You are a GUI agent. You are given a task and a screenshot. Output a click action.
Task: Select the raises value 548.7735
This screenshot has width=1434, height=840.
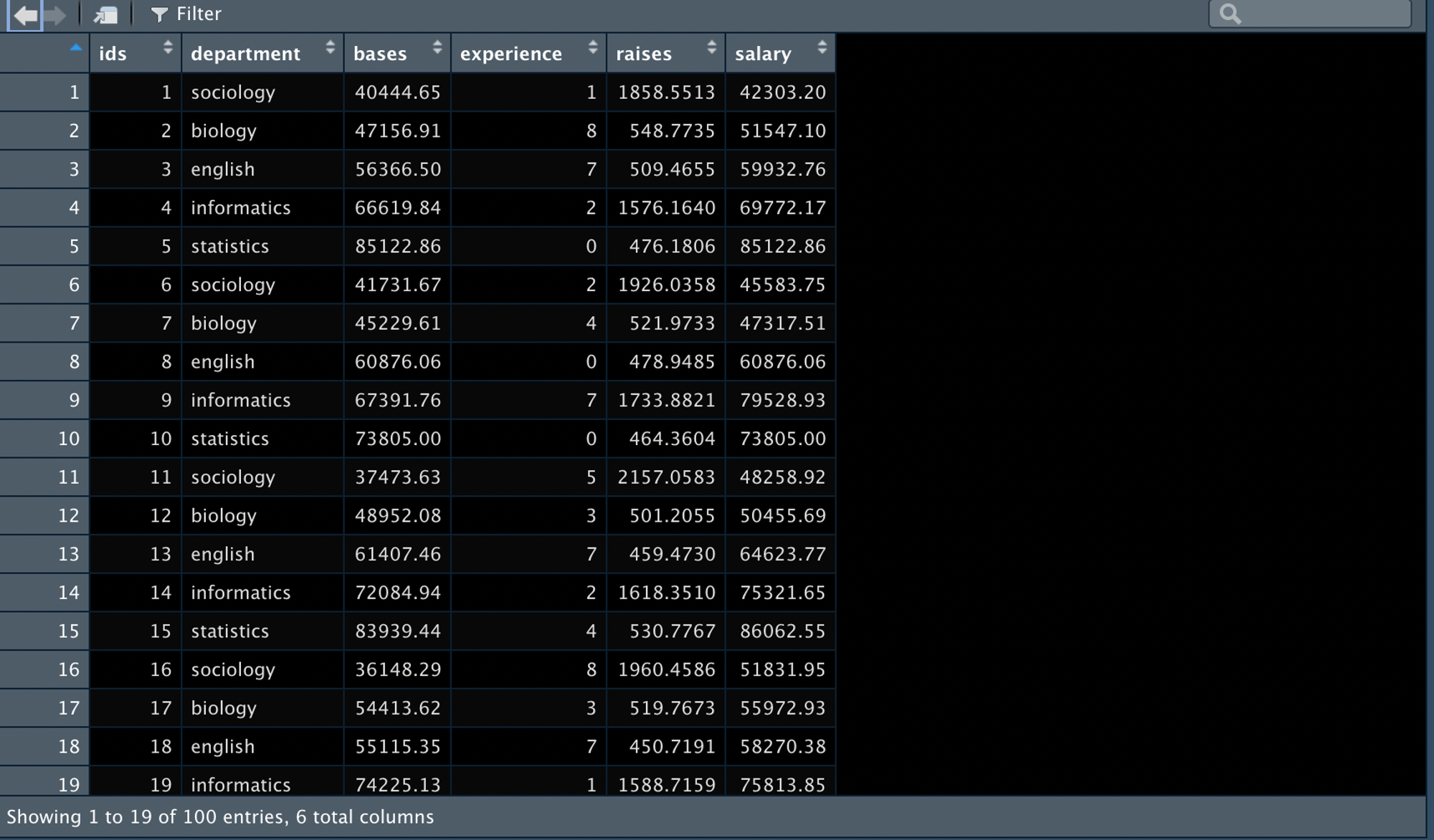click(672, 131)
